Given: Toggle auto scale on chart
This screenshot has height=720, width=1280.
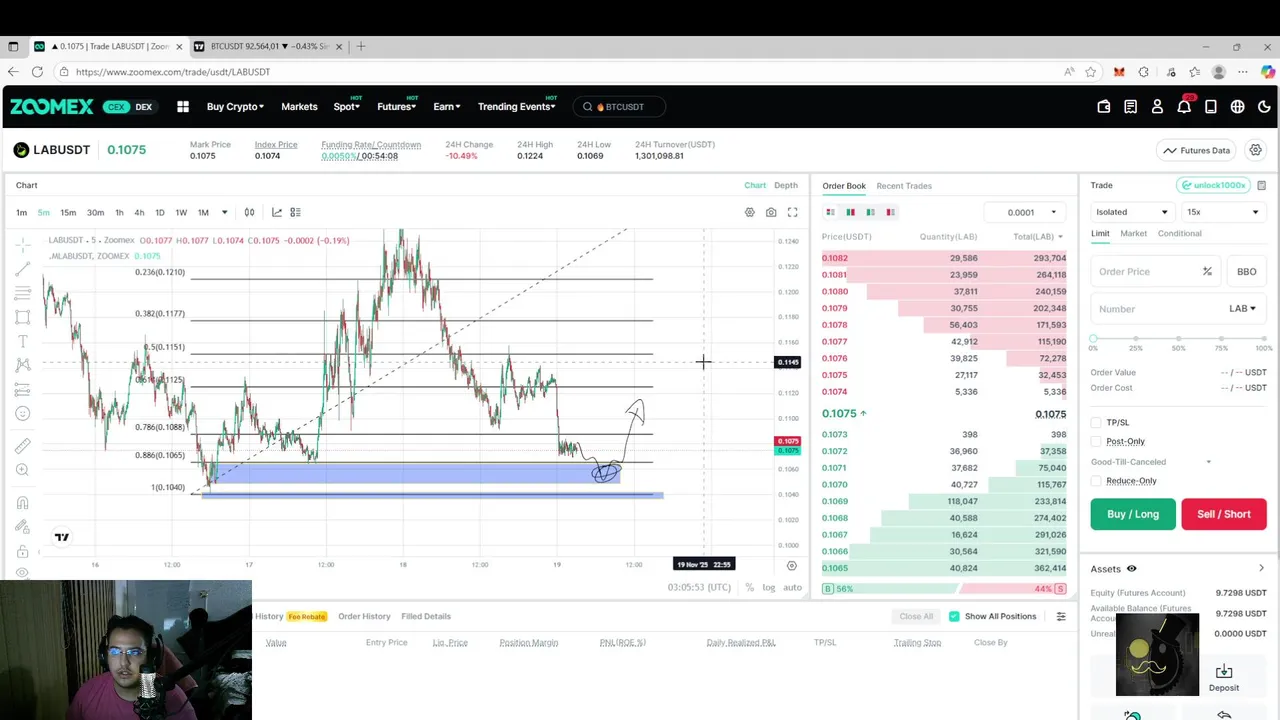Looking at the screenshot, I should (792, 587).
